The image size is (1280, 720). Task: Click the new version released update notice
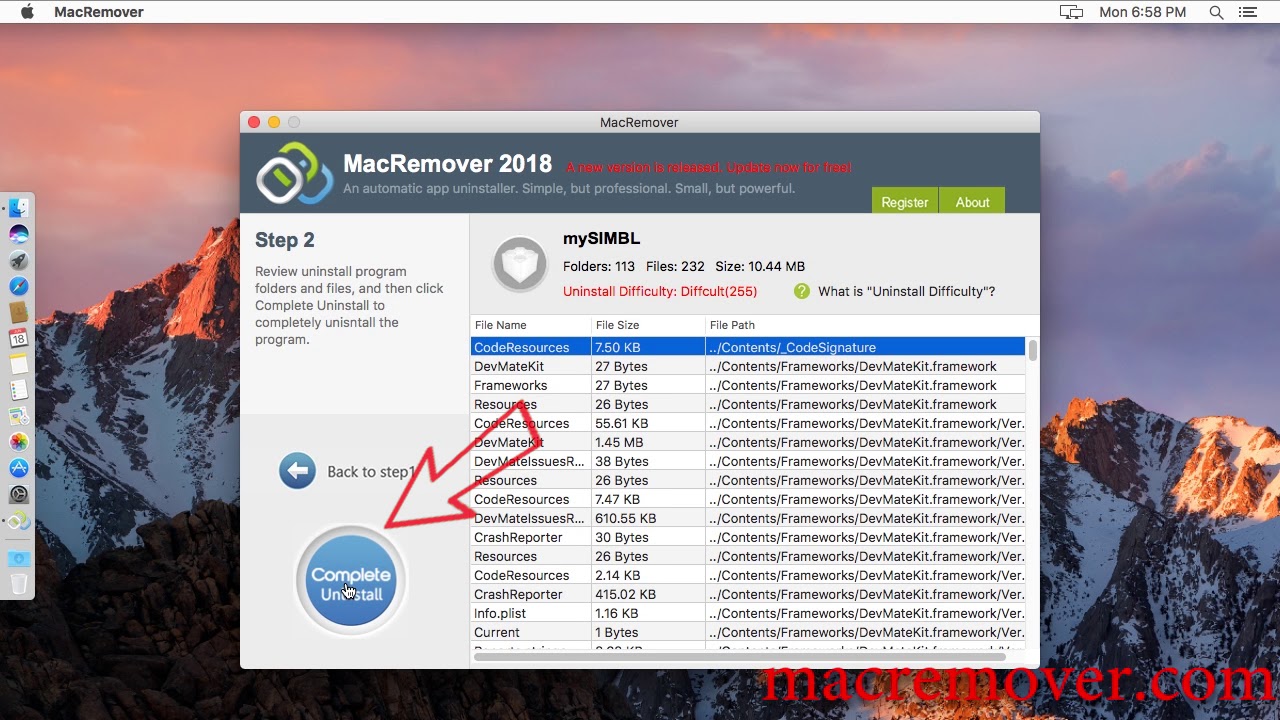pos(709,167)
